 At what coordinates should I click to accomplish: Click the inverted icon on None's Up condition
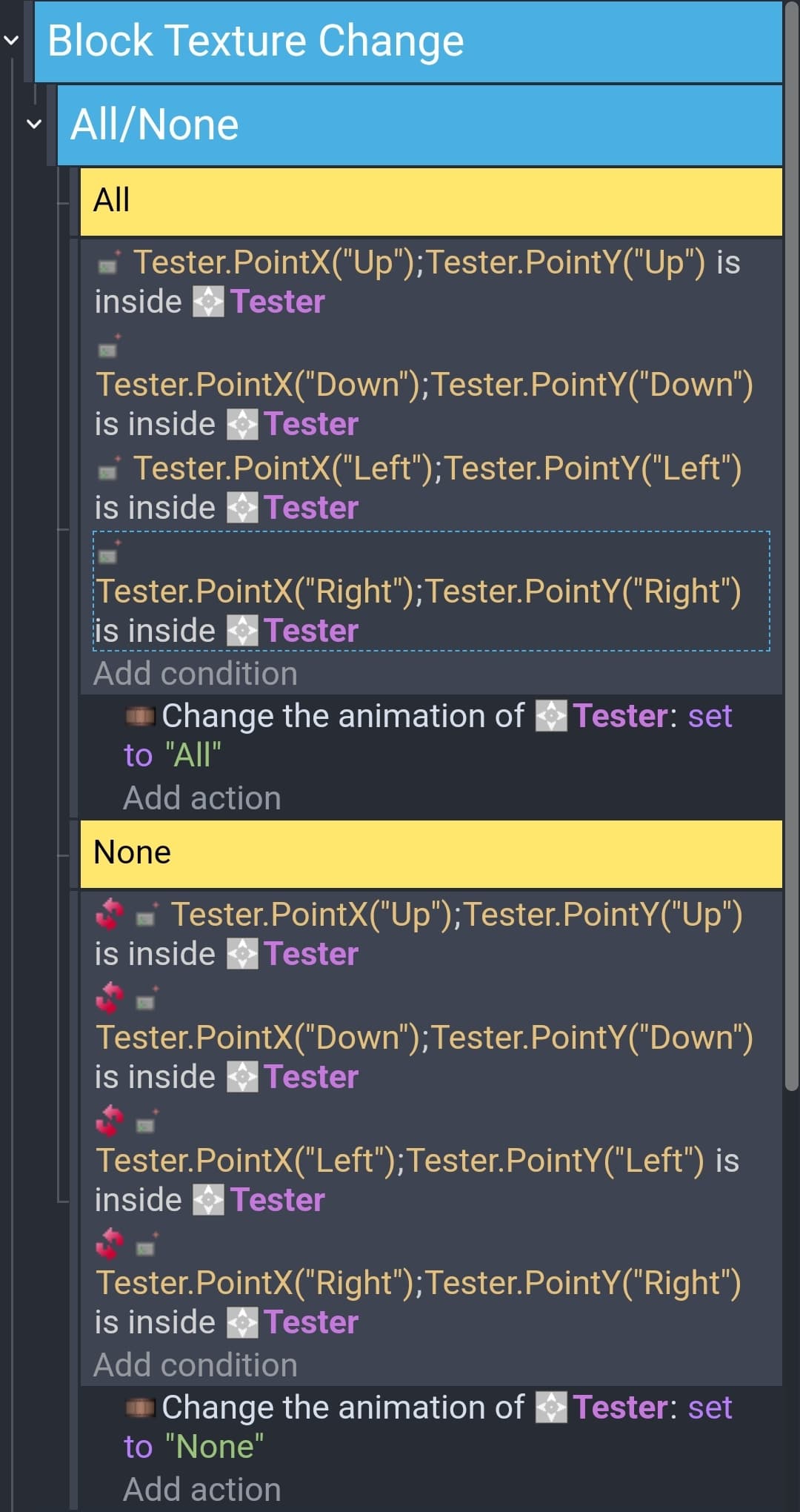(x=110, y=915)
